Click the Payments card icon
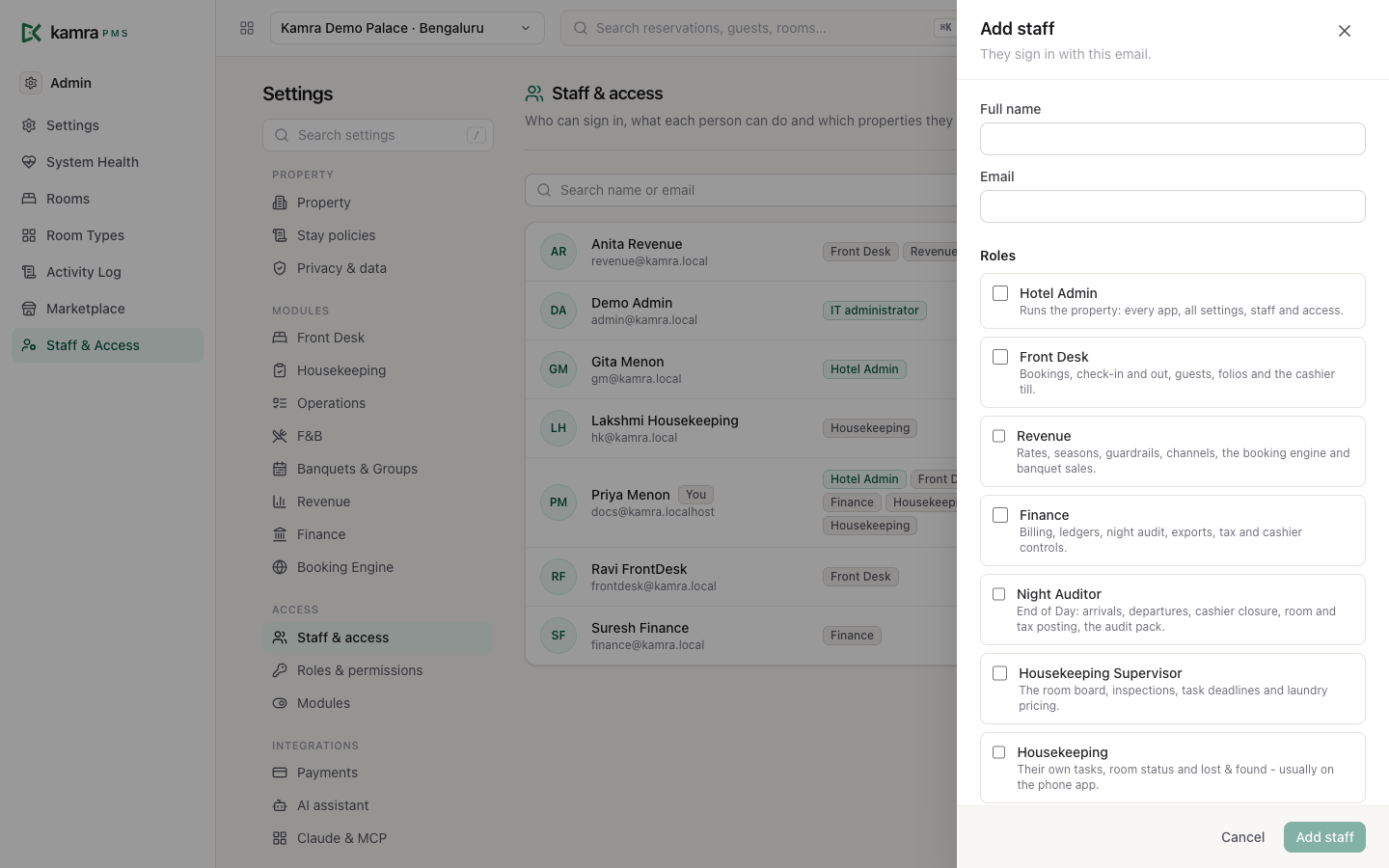Viewport: 1389px width, 868px height. pos(280,773)
